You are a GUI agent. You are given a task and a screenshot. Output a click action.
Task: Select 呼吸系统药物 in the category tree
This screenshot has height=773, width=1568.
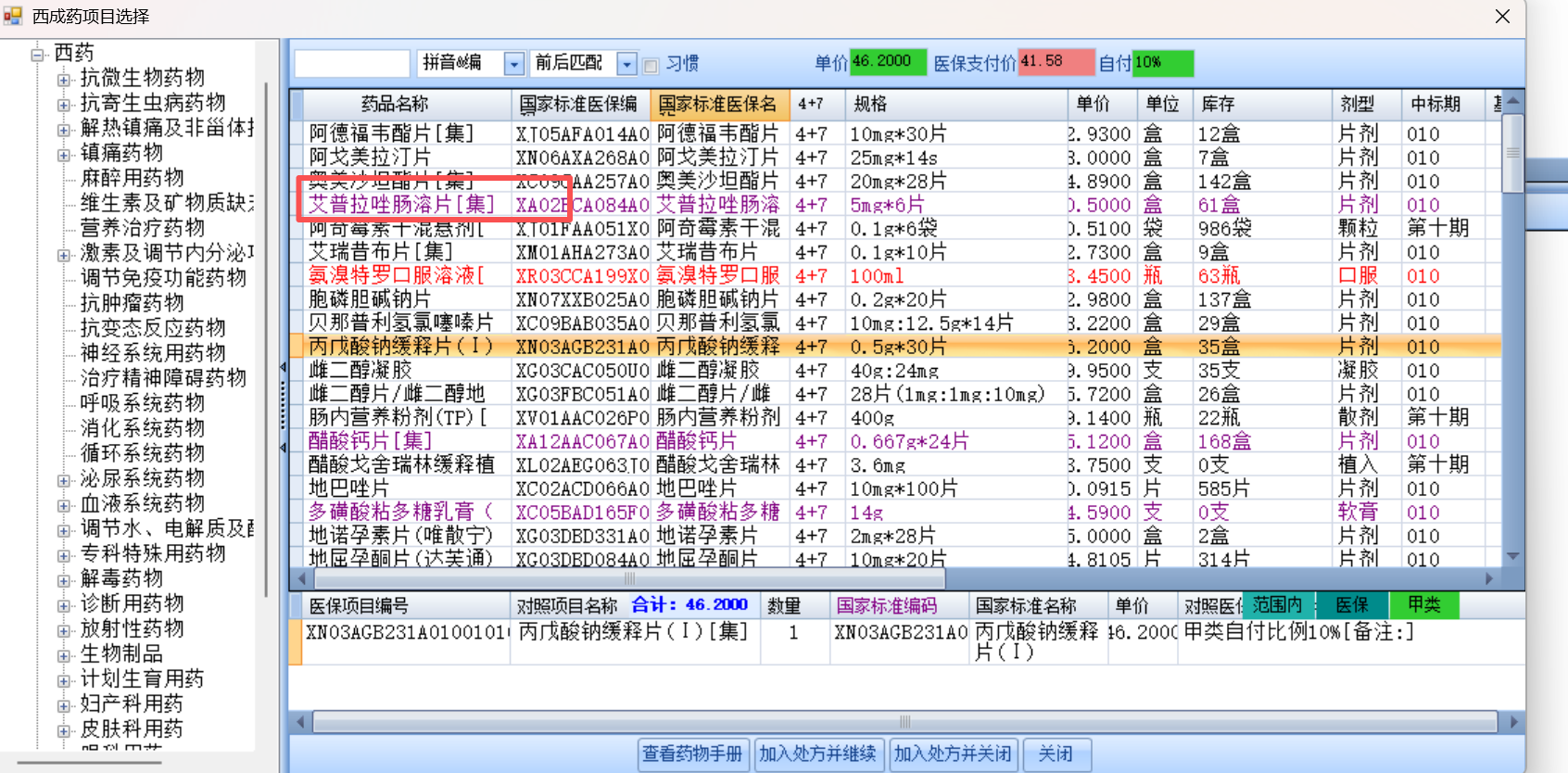[142, 402]
